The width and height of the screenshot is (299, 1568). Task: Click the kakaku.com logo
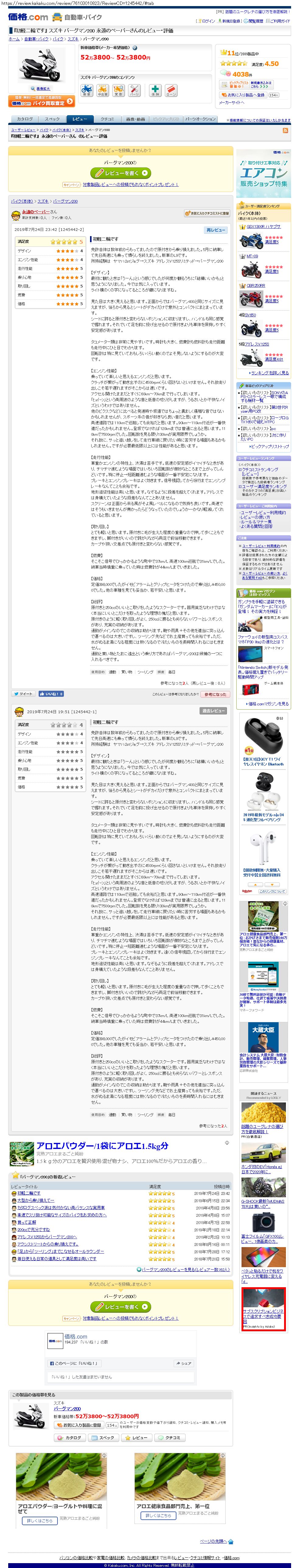[x=28, y=17]
